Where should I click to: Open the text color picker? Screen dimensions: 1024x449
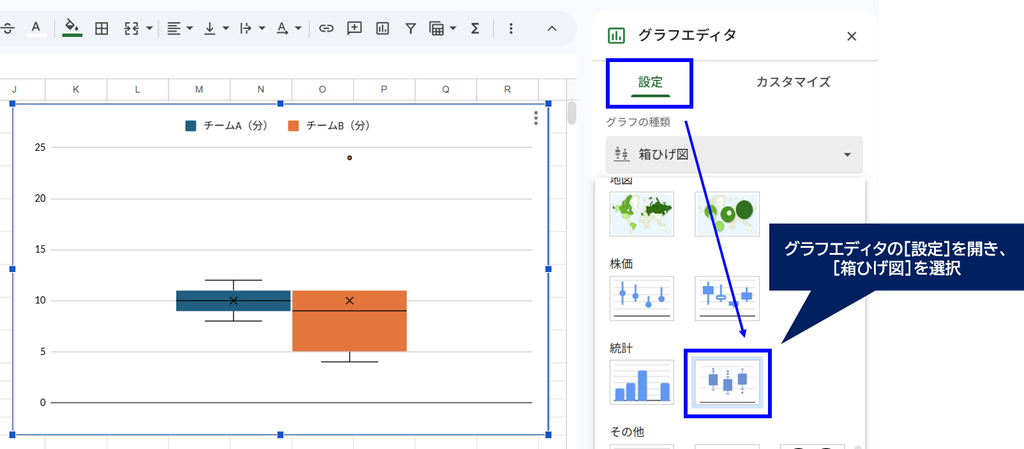[x=37, y=28]
